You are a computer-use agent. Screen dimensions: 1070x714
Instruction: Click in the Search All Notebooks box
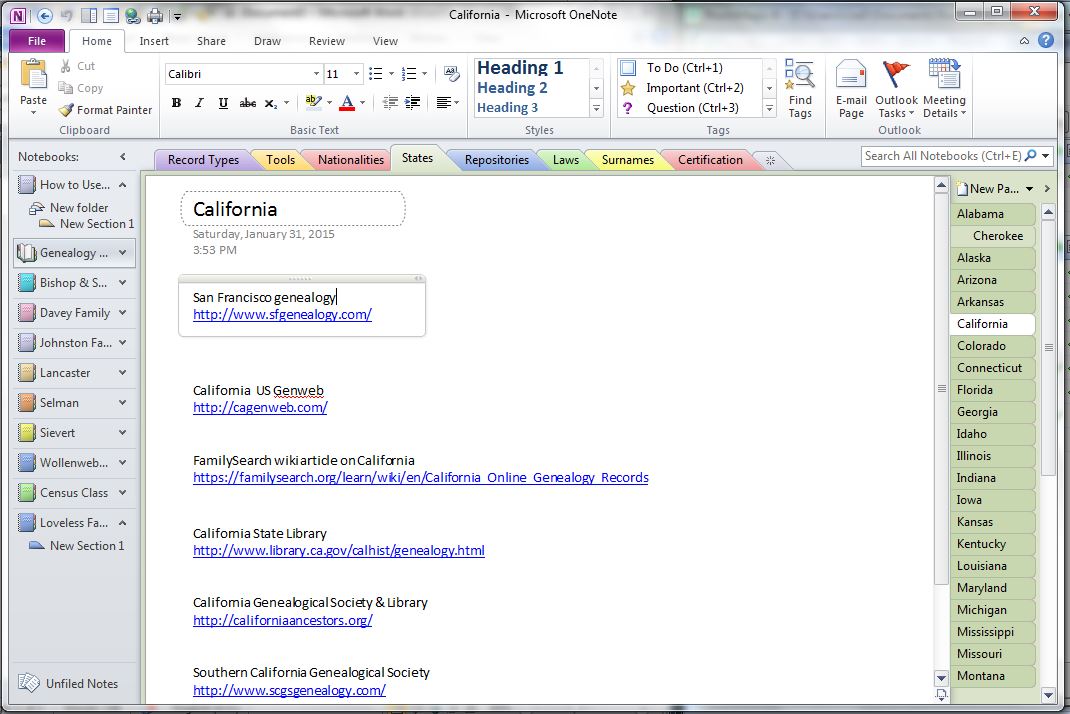pyautogui.click(x=942, y=156)
